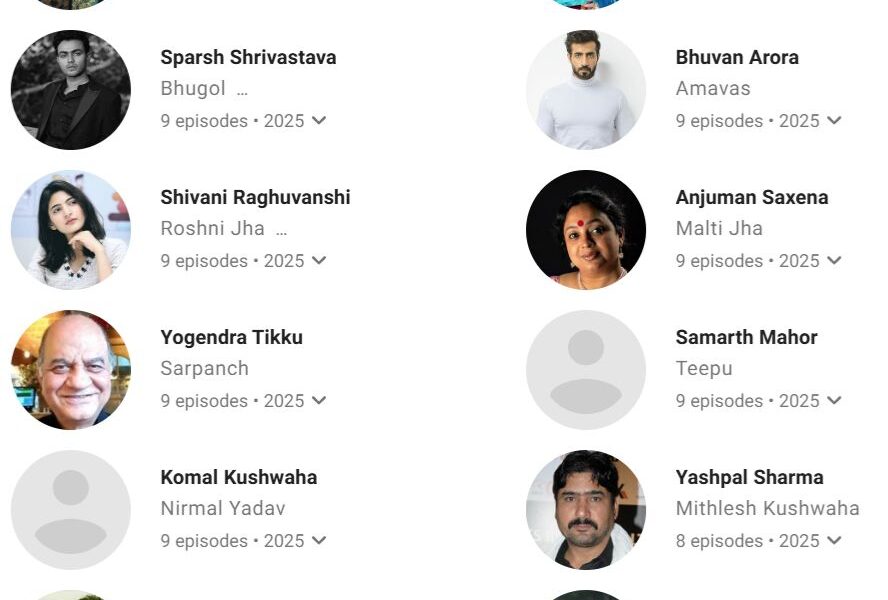Click Komal Kushwaha's placeholder avatar
Viewport: 888px width, 600px height.
click(71, 510)
